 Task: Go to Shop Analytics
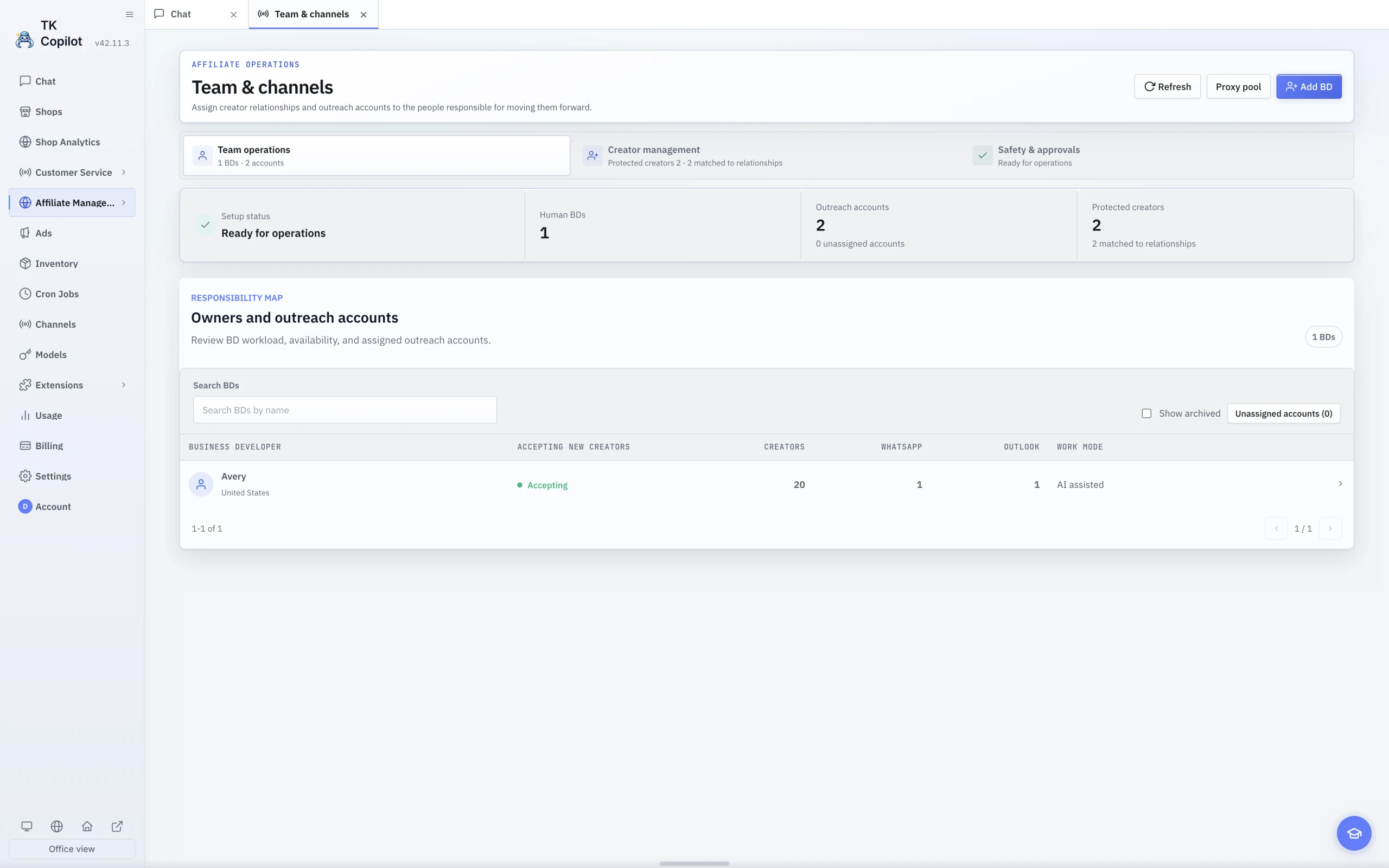[x=72, y=142]
